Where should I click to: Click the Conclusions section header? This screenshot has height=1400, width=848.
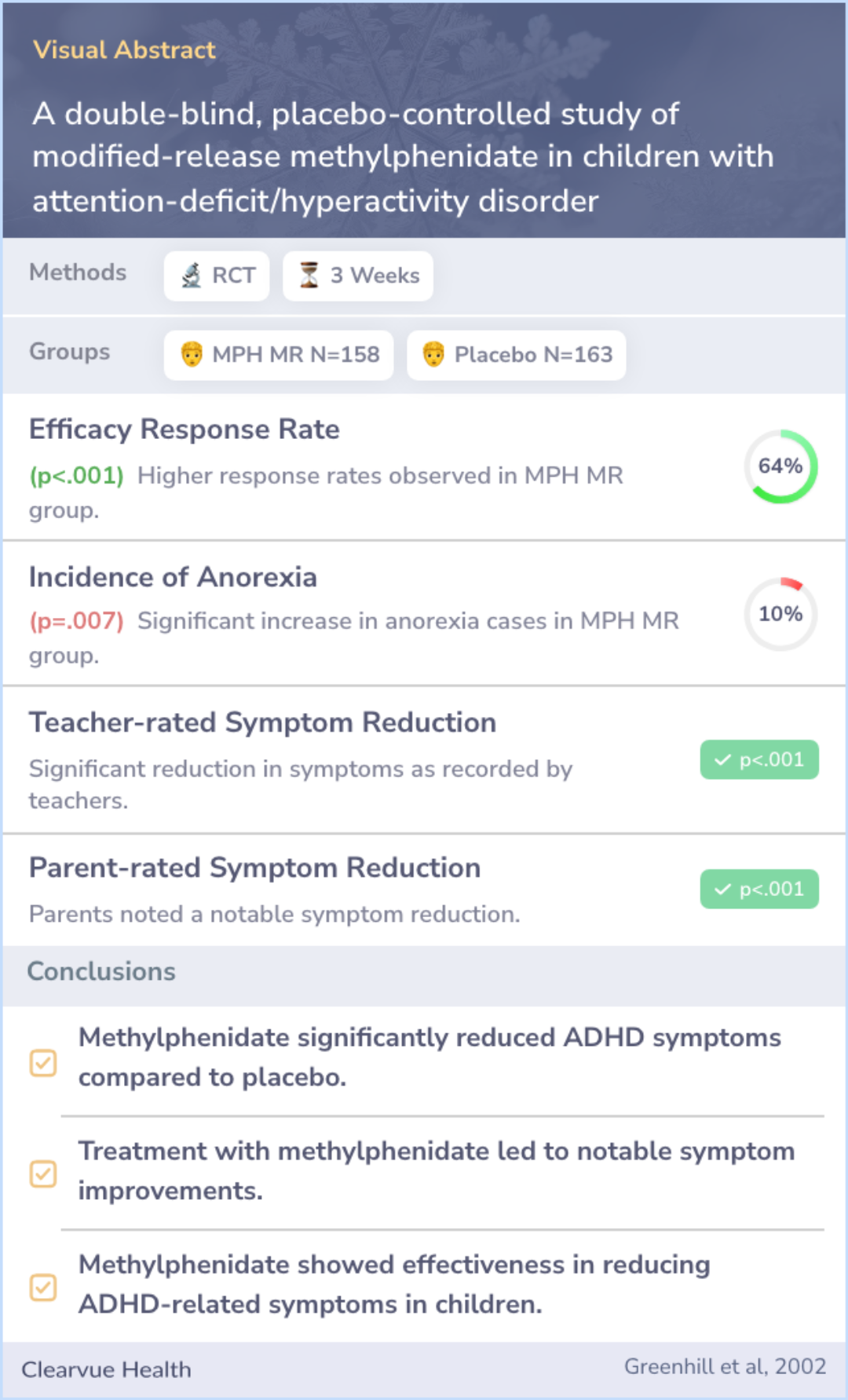[x=101, y=972]
